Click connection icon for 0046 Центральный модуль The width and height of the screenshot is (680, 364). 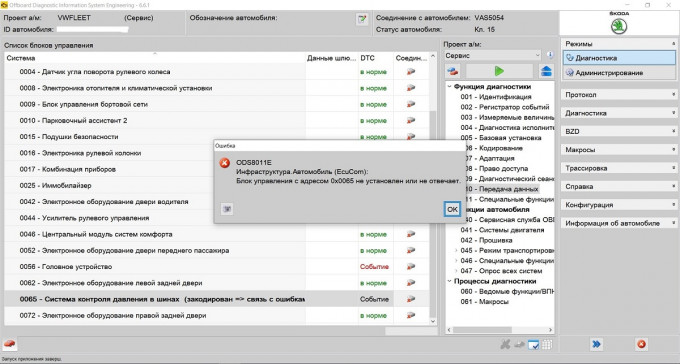coord(411,234)
